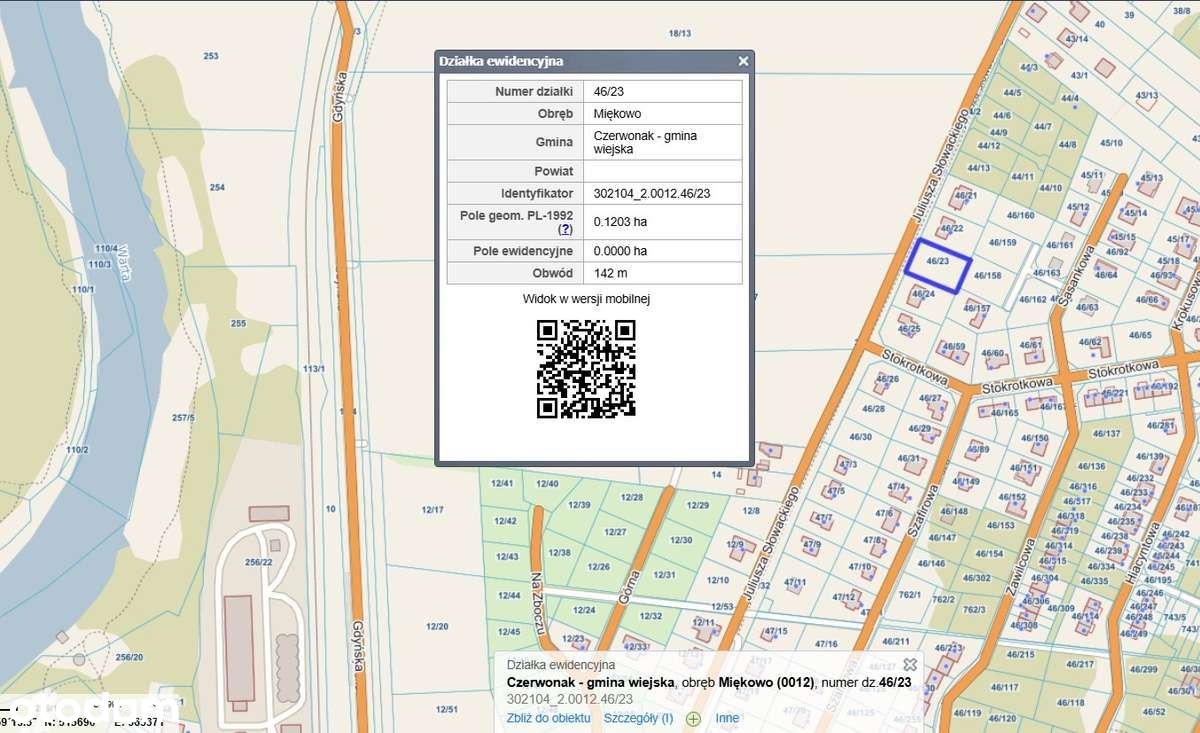1200x733 pixels.
Task: Click the Identyfikator value 302104_2.0012.46/23
Action: 652,193
